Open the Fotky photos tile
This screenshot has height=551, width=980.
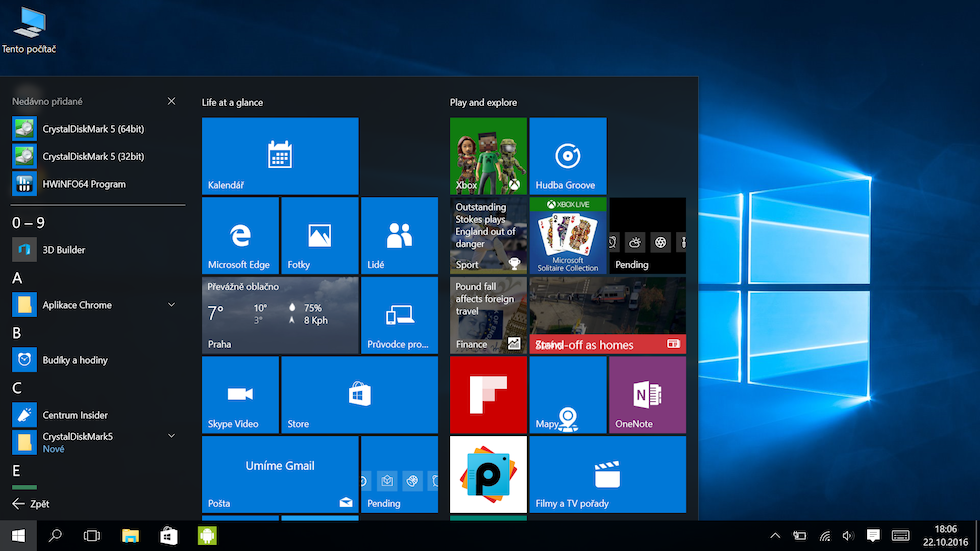click(x=319, y=235)
